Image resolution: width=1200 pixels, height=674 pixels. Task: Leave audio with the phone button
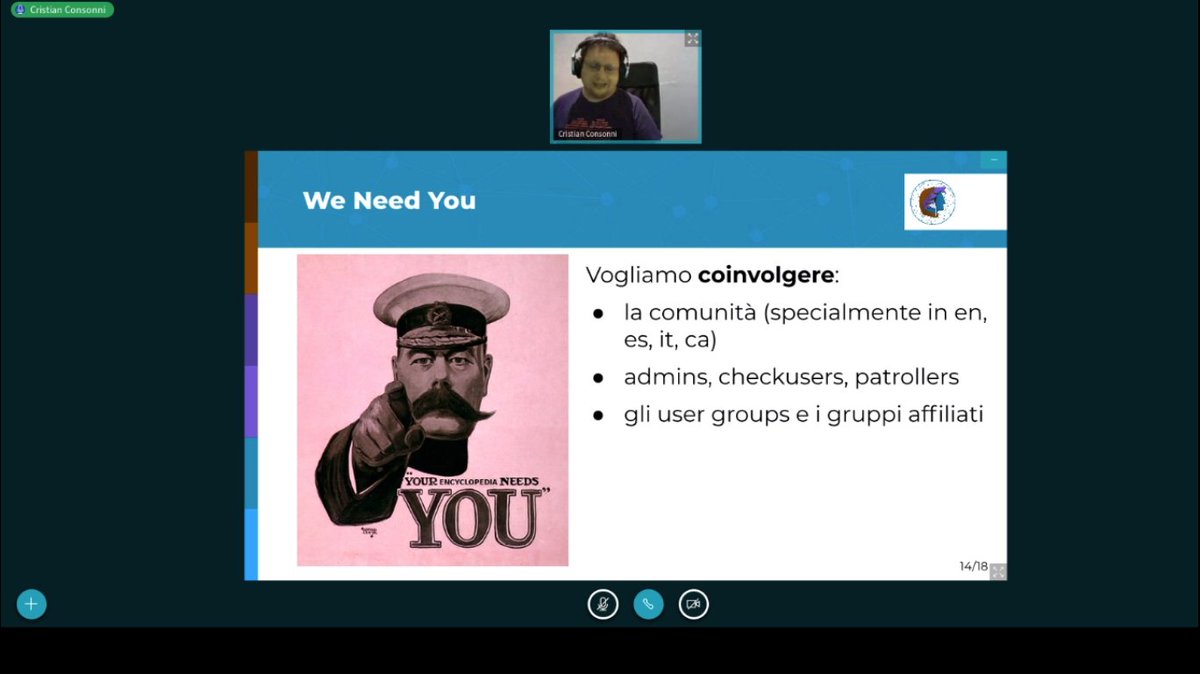point(648,604)
